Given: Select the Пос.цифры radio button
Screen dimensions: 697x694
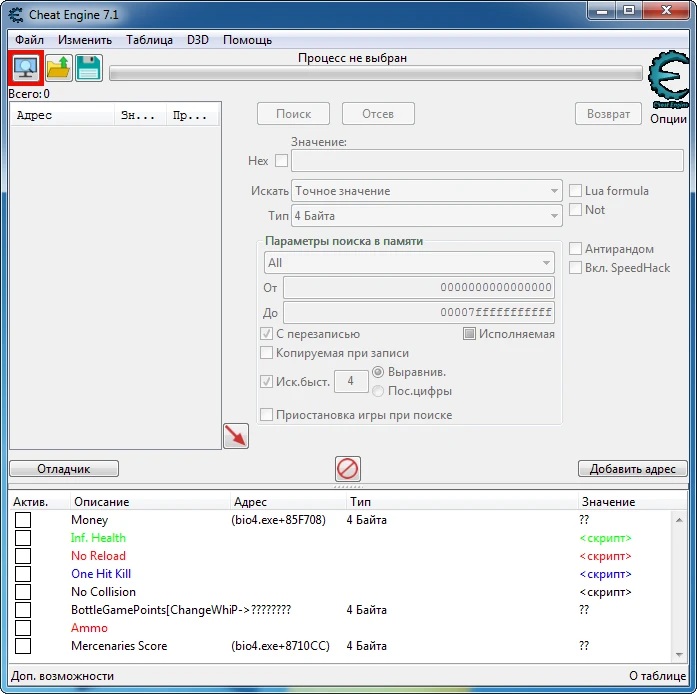Looking at the screenshot, I should (x=378, y=391).
